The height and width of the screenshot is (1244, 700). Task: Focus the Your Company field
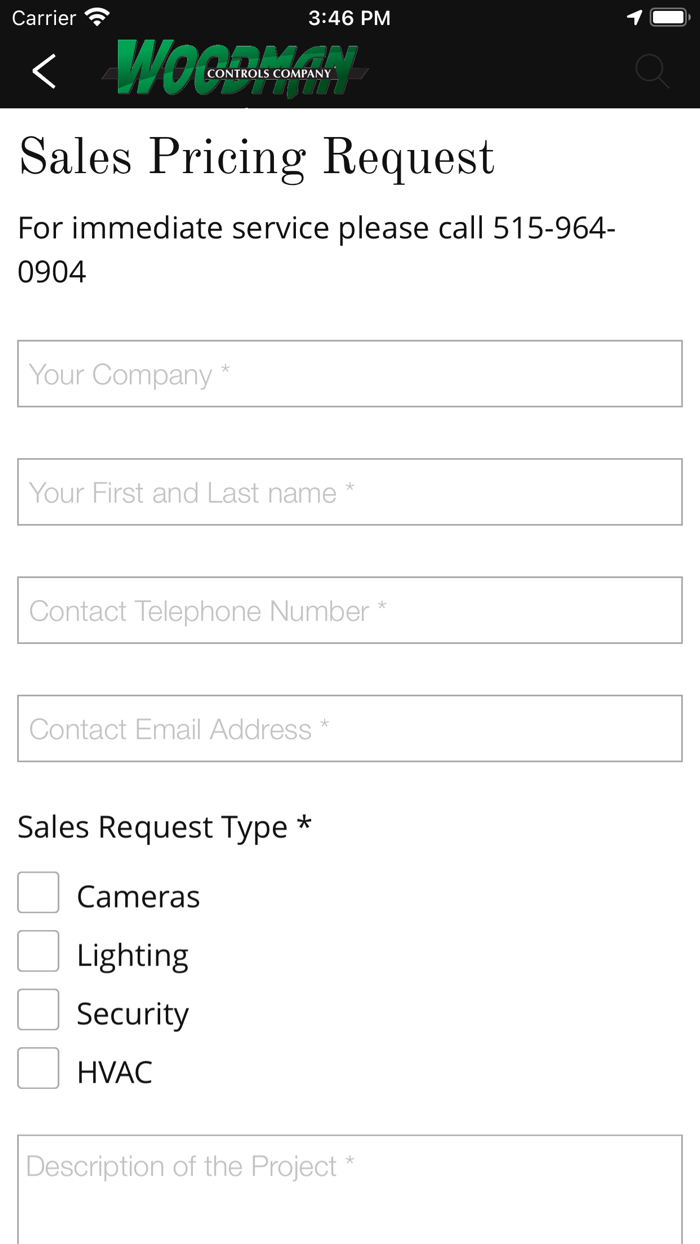[x=349, y=374]
